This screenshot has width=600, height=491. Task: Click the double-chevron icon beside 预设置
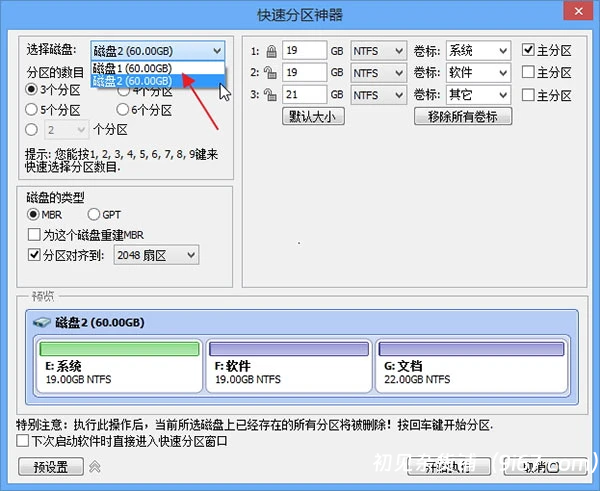tap(95, 467)
